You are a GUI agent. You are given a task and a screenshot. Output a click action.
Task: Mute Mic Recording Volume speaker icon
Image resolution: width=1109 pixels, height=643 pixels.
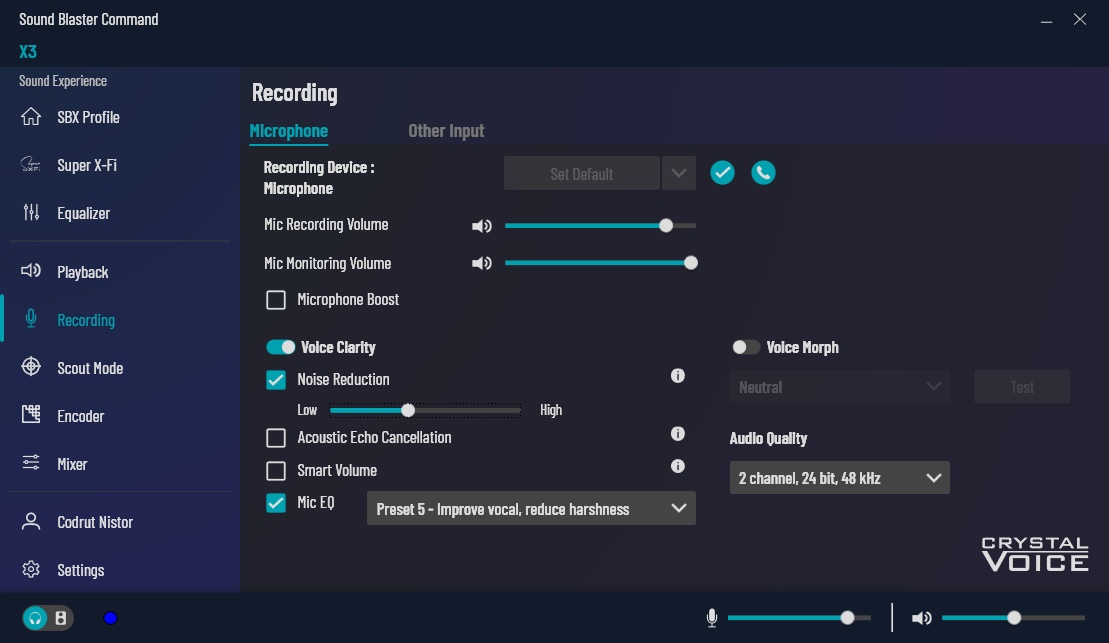(482, 226)
